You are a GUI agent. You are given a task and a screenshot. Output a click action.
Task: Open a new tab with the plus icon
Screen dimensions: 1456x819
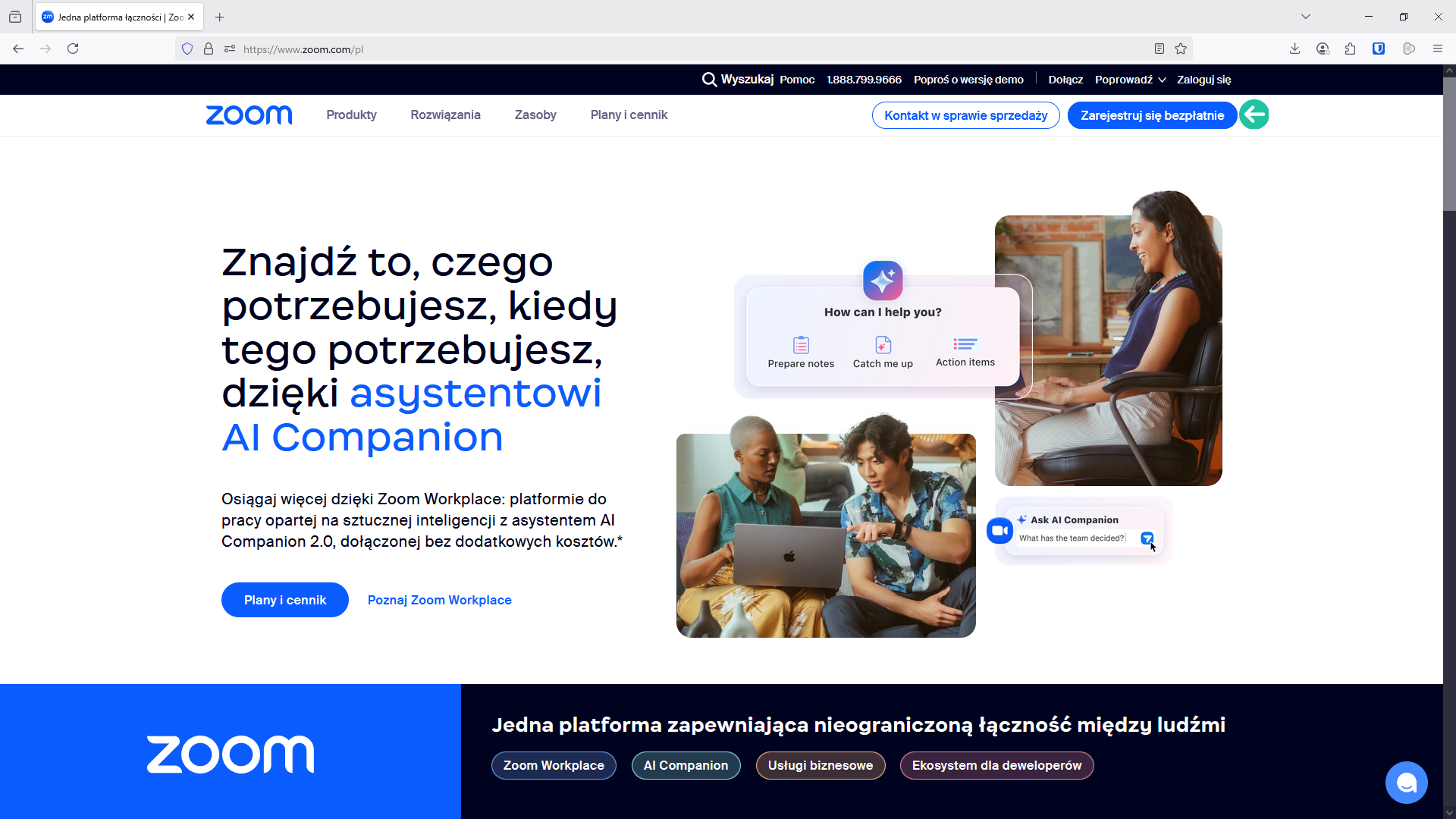(220, 17)
